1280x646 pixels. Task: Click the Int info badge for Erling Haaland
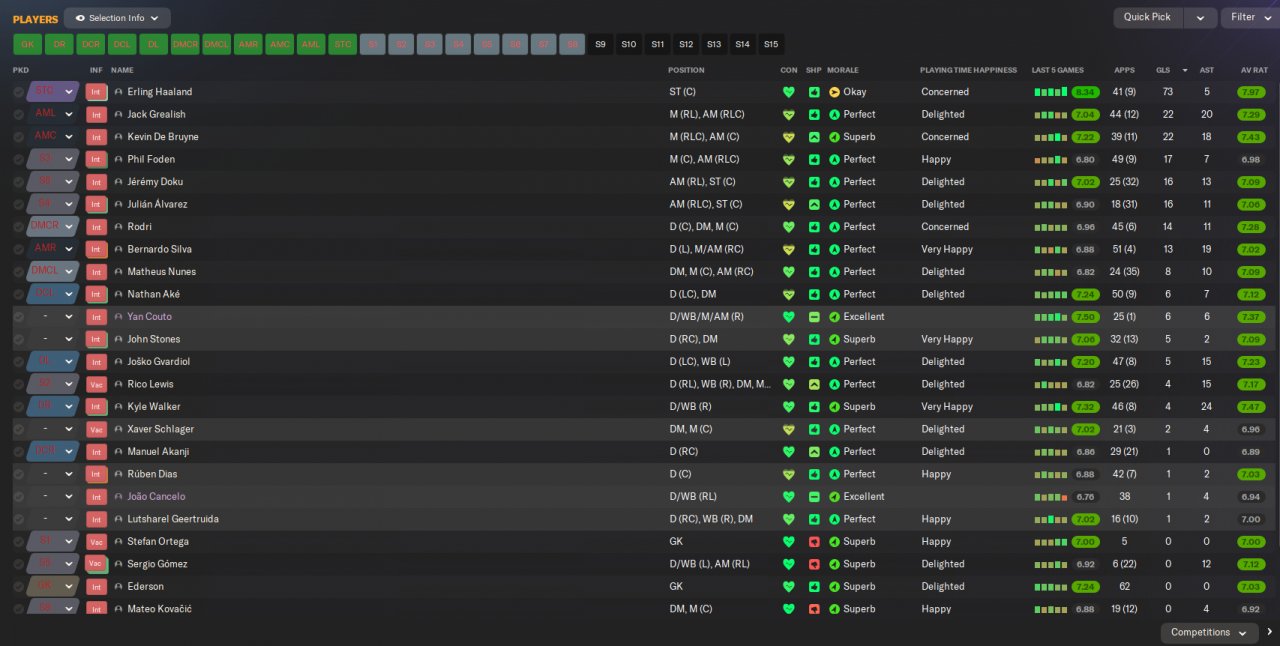click(x=96, y=92)
